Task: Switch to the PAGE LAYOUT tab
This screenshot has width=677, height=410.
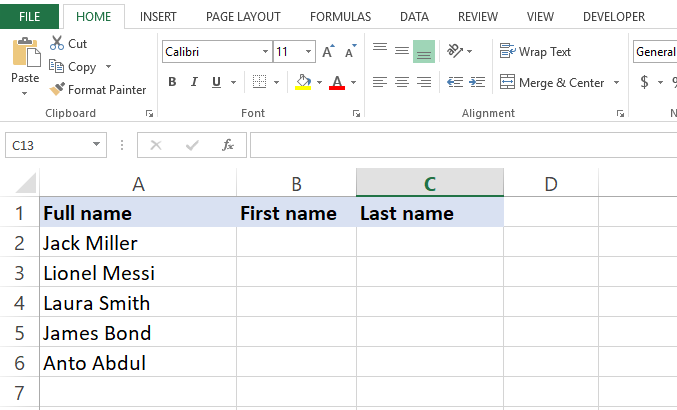Action: coord(243,16)
